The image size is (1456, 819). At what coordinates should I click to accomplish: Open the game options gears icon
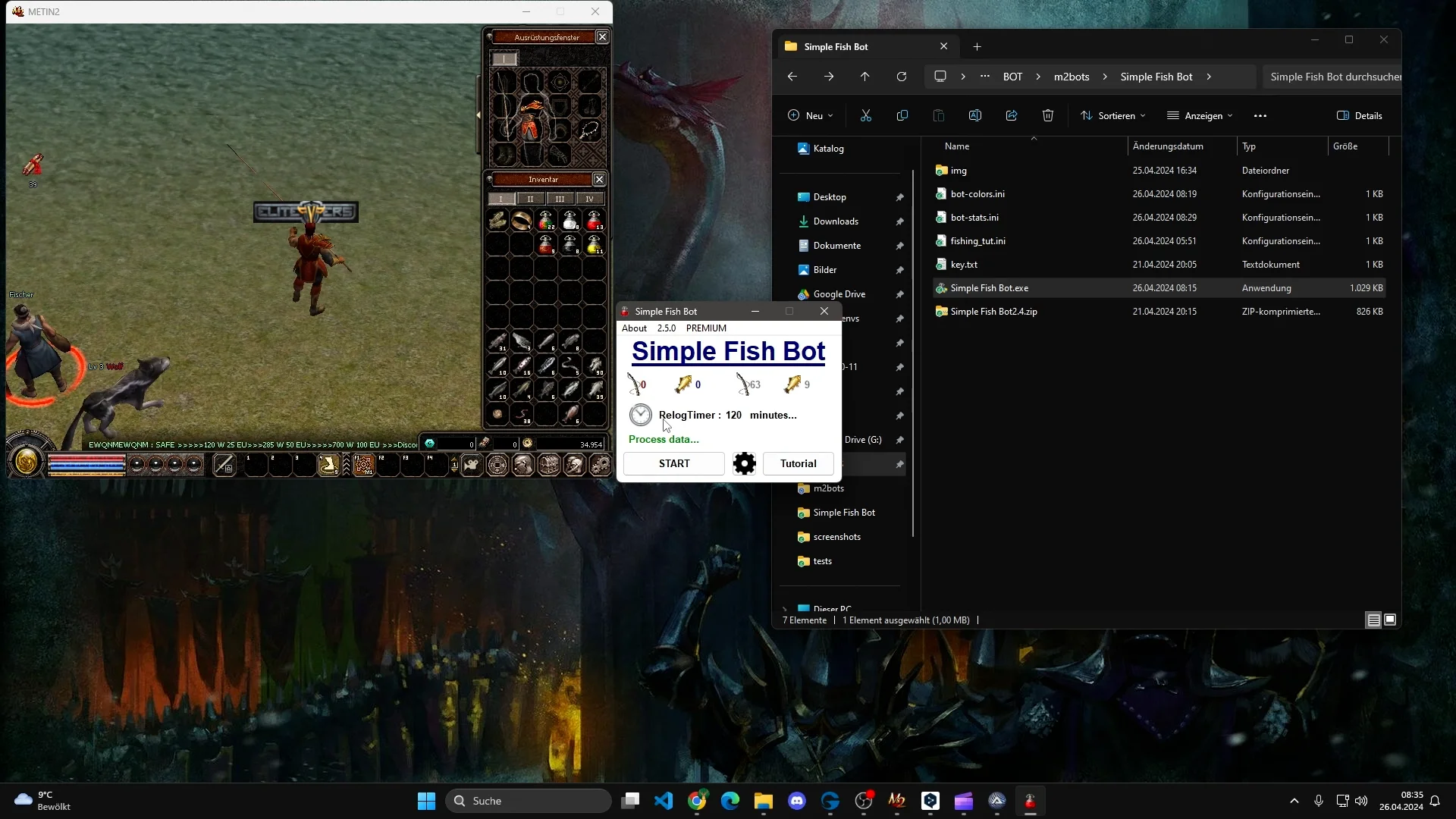click(x=601, y=465)
